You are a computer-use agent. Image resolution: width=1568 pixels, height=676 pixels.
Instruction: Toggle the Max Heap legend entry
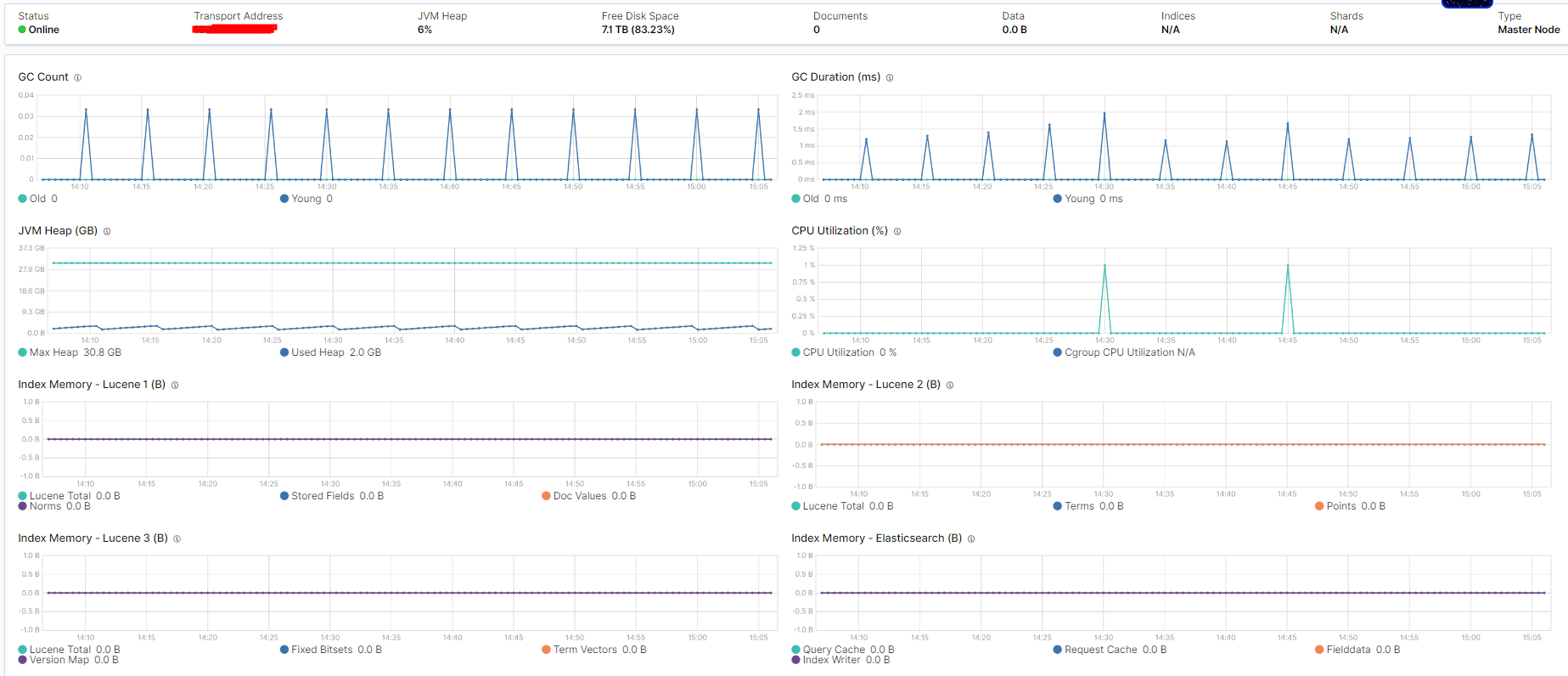[x=70, y=352]
